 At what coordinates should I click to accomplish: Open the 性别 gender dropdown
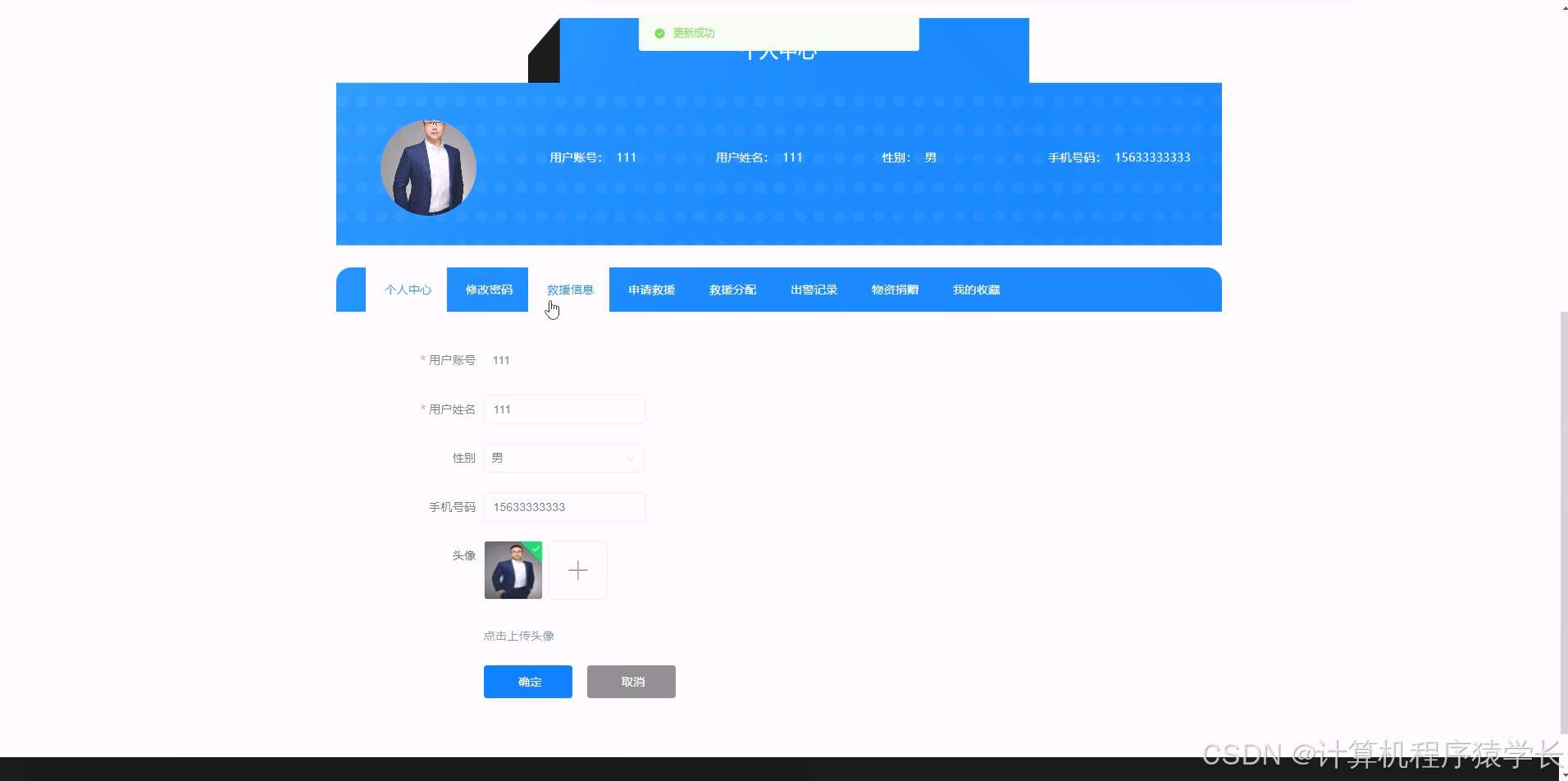pos(563,457)
